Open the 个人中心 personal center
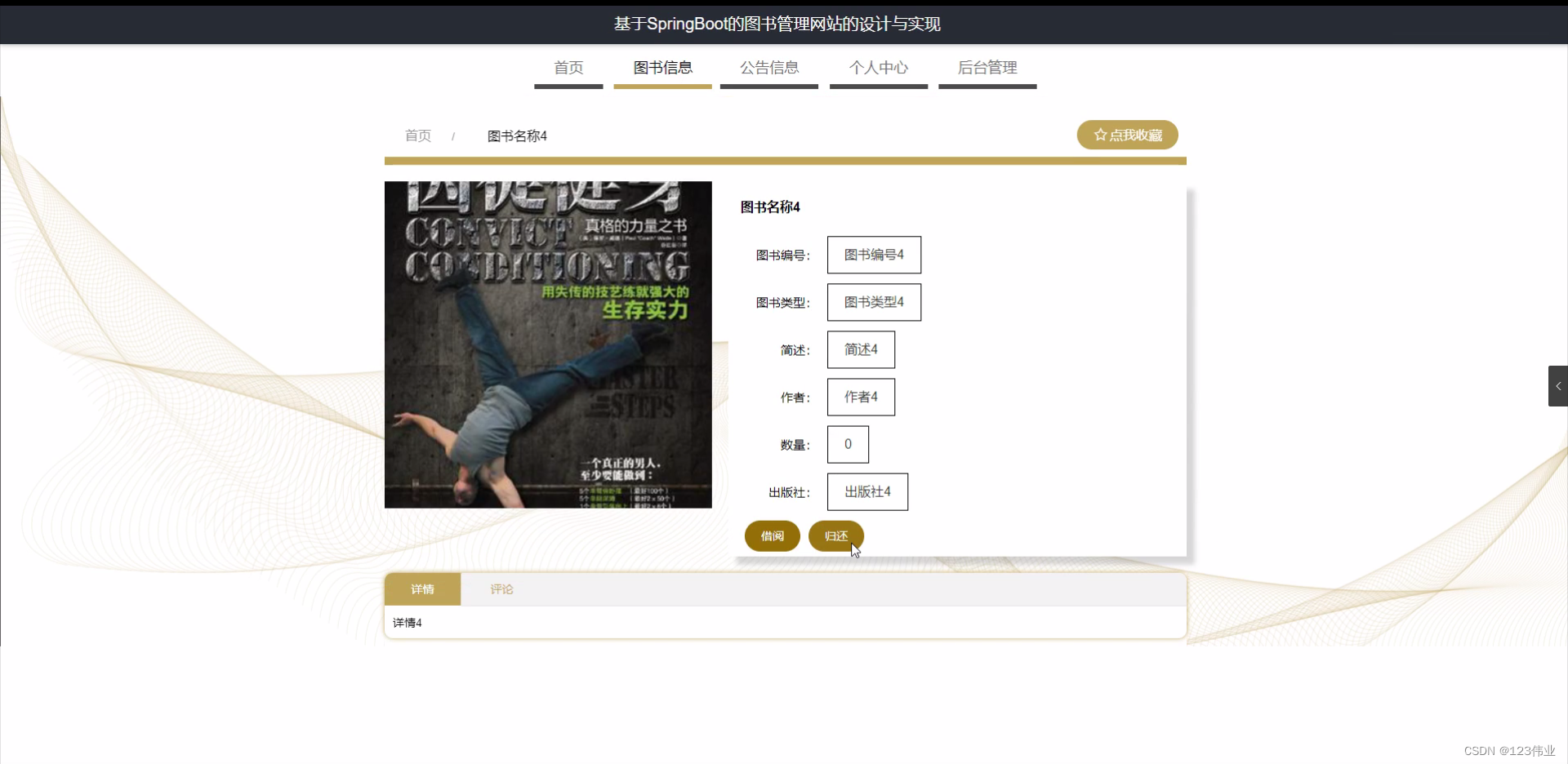 878,68
